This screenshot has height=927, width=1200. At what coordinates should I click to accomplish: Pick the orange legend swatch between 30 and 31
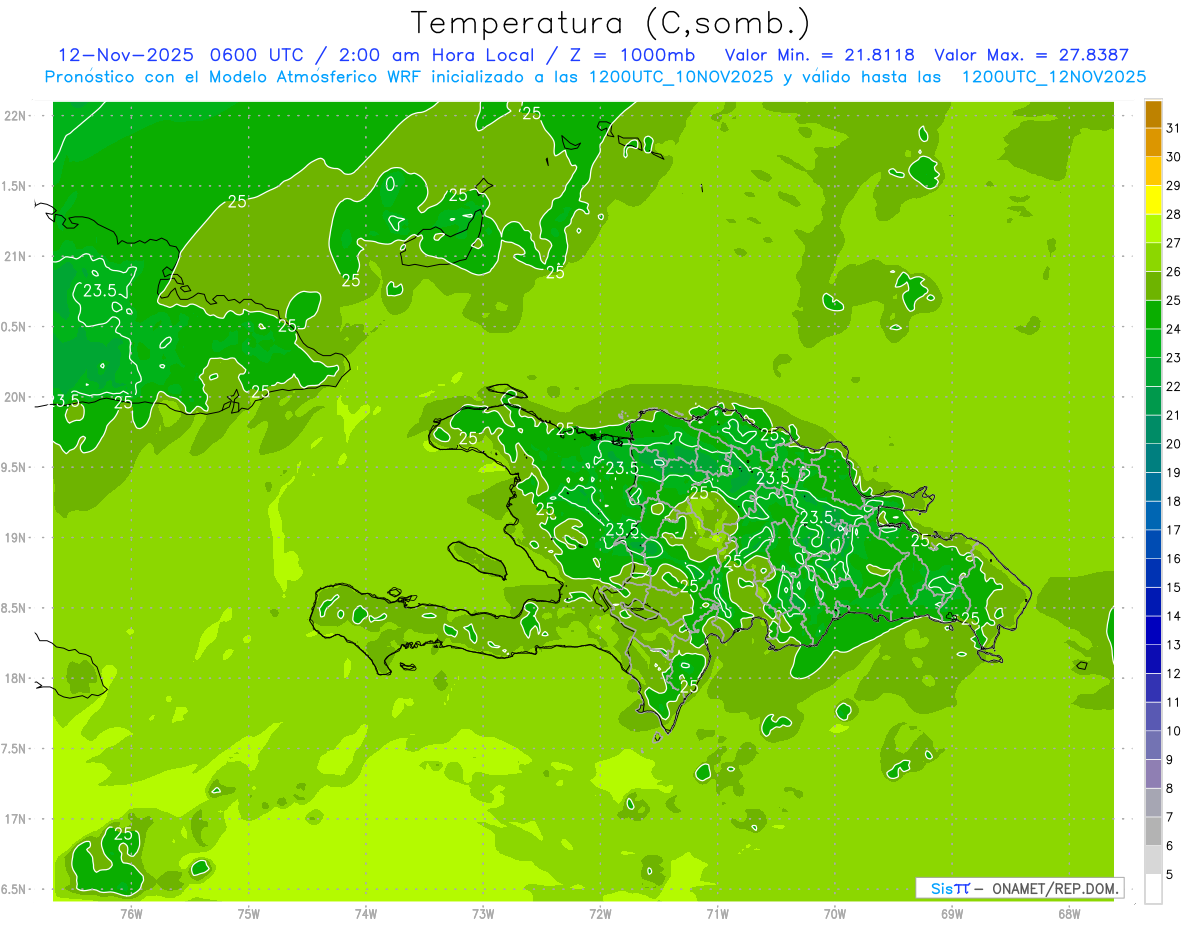(x=1153, y=142)
